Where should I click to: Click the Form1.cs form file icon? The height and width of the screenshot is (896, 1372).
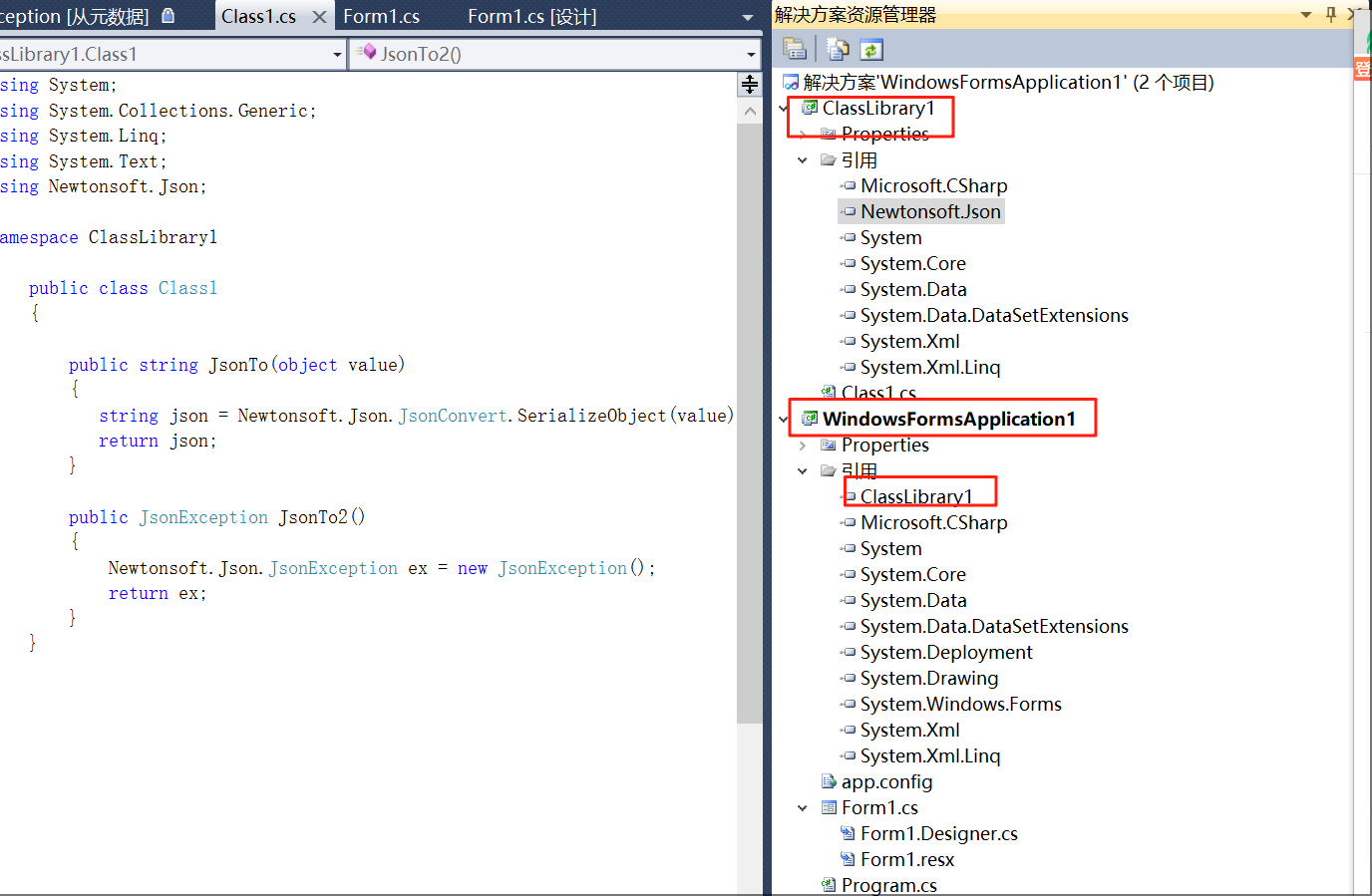[x=829, y=807]
